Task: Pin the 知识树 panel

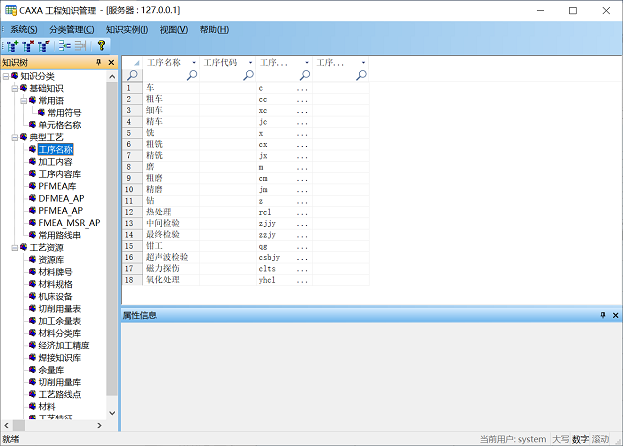Action: coord(98,63)
